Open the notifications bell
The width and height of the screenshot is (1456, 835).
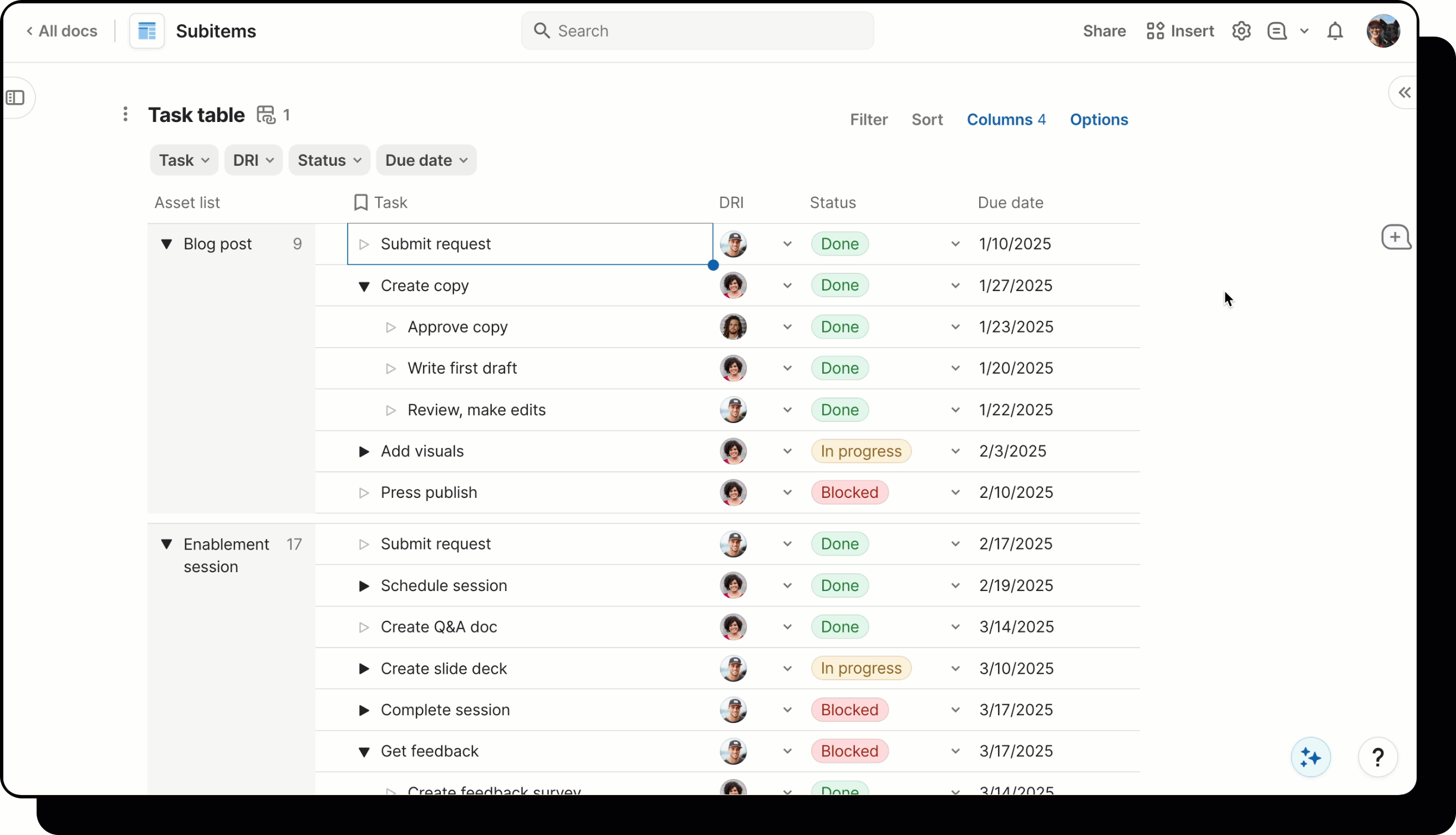point(1336,32)
